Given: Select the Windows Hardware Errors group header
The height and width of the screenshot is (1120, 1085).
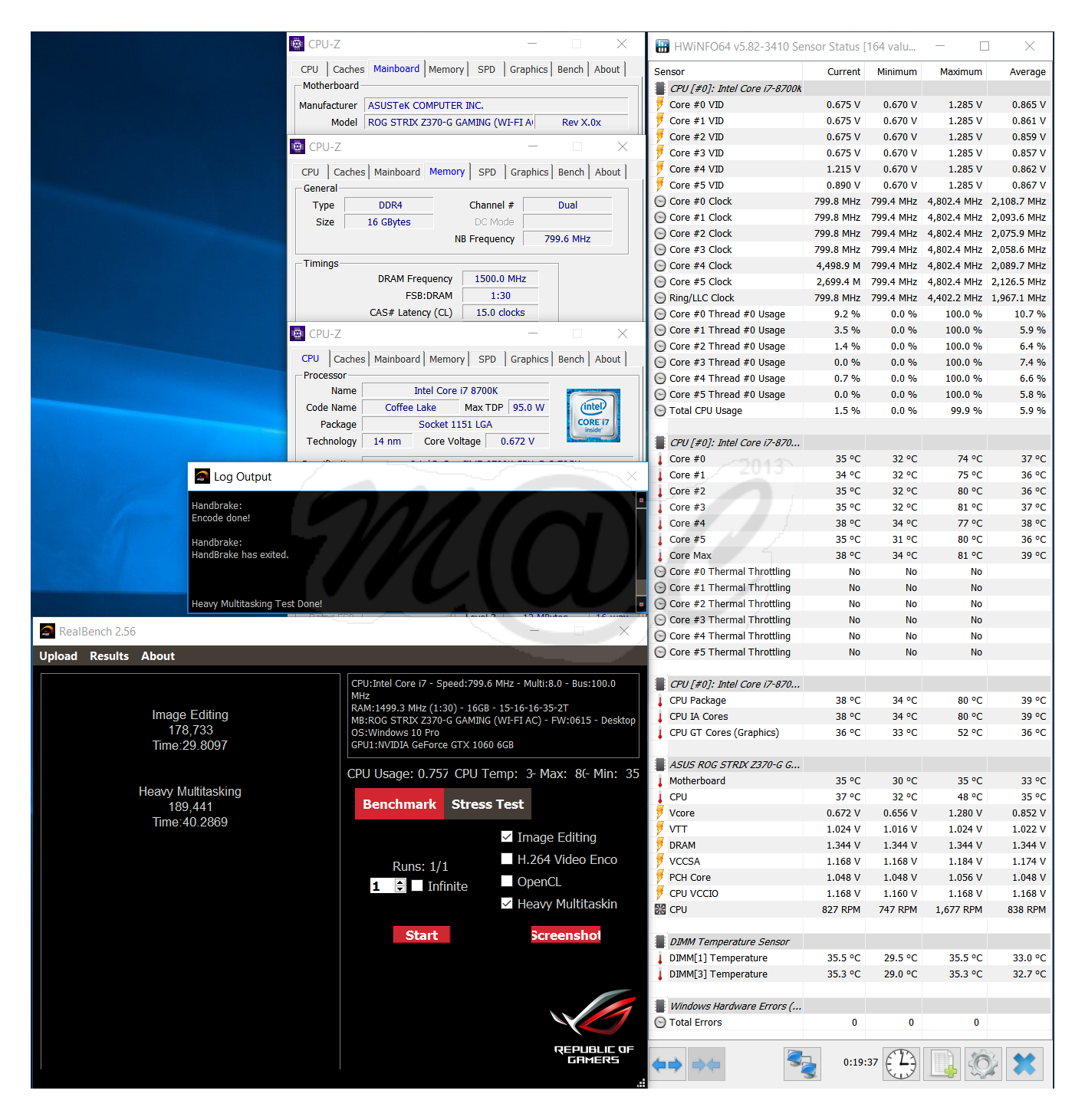Looking at the screenshot, I should click(x=851, y=1006).
